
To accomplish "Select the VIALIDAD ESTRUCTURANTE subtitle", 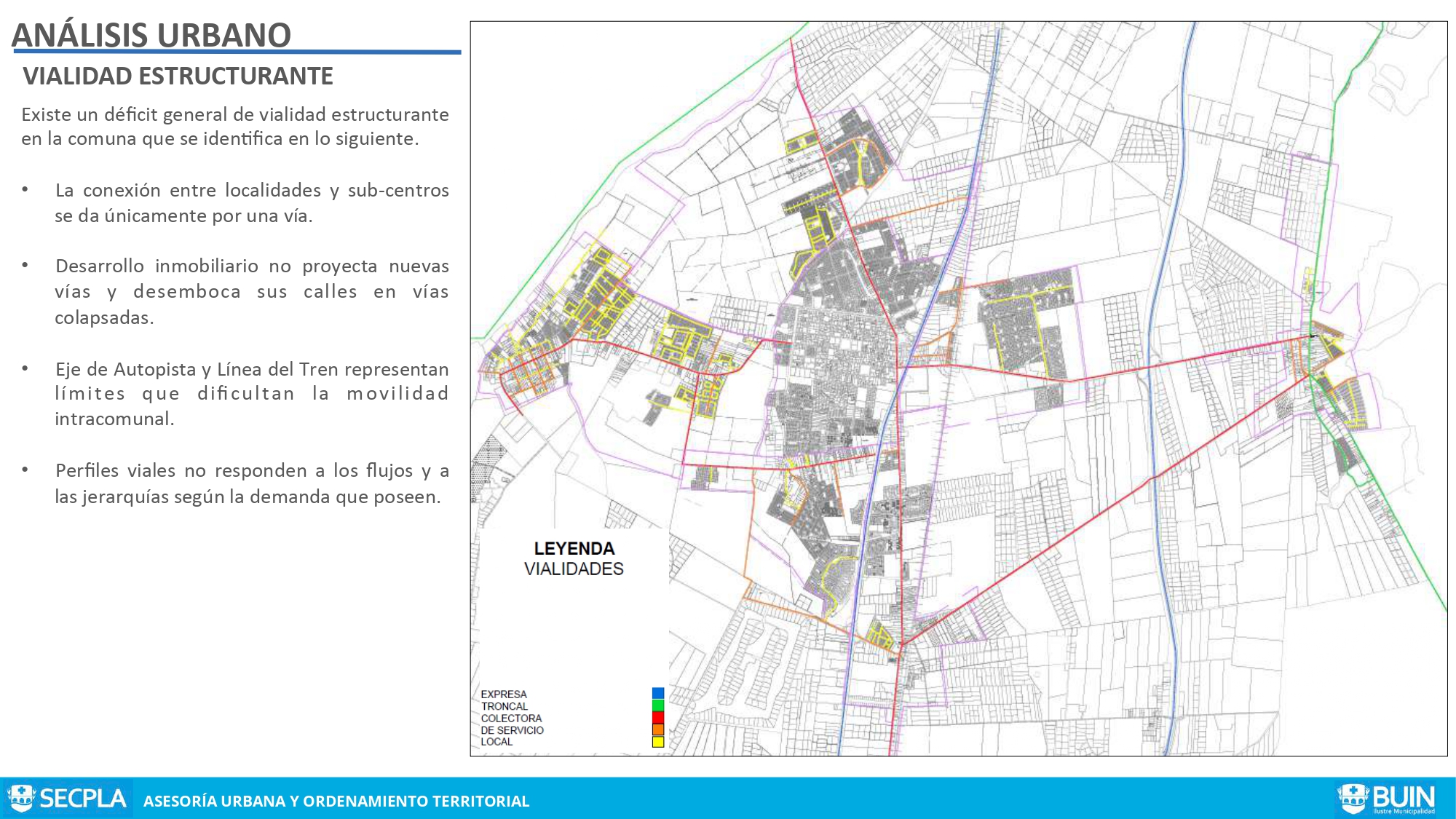I will pos(178,76).
